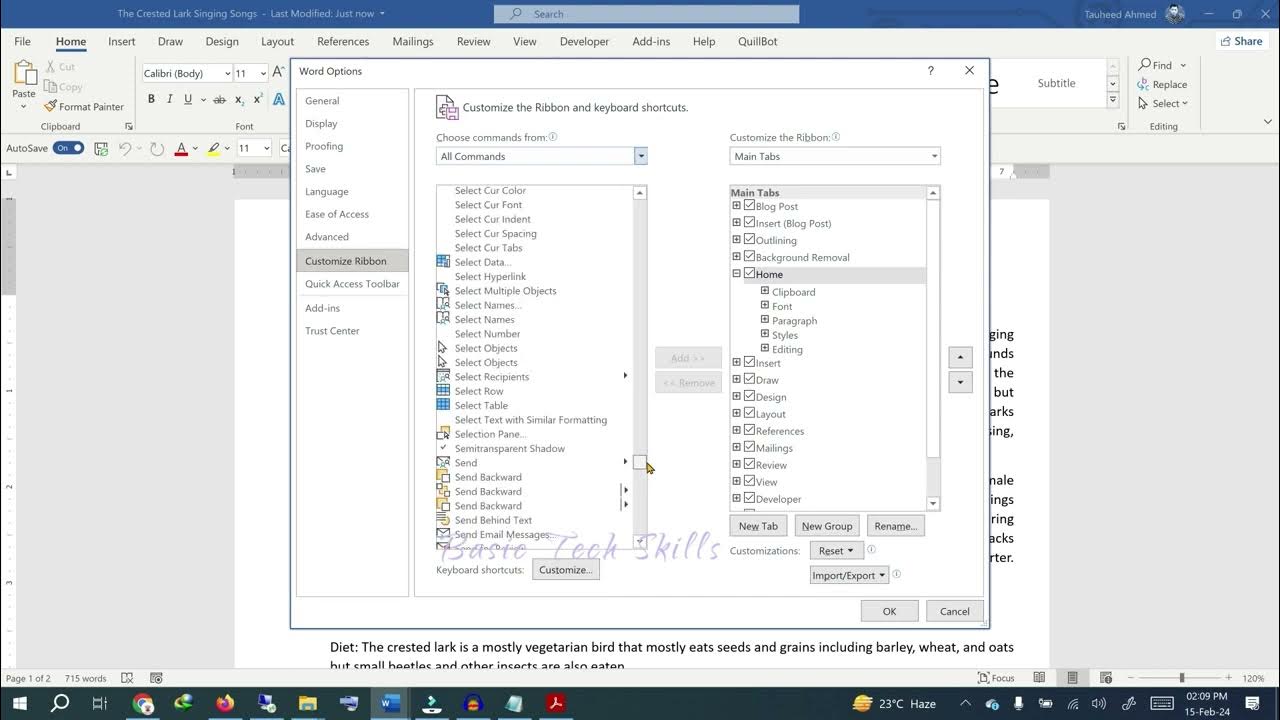Screen dimensions: 1280x720
Task: Click the Undo icon in Quick Access Toolbar
Action: tap(125, 148)
